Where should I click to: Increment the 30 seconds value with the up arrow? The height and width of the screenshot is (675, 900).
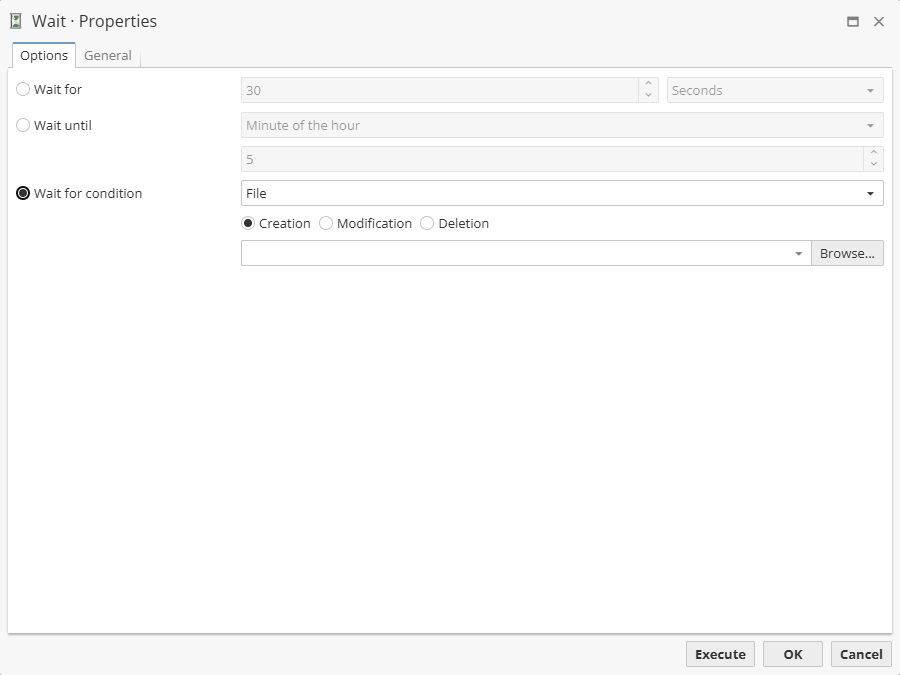click(648, 85)
